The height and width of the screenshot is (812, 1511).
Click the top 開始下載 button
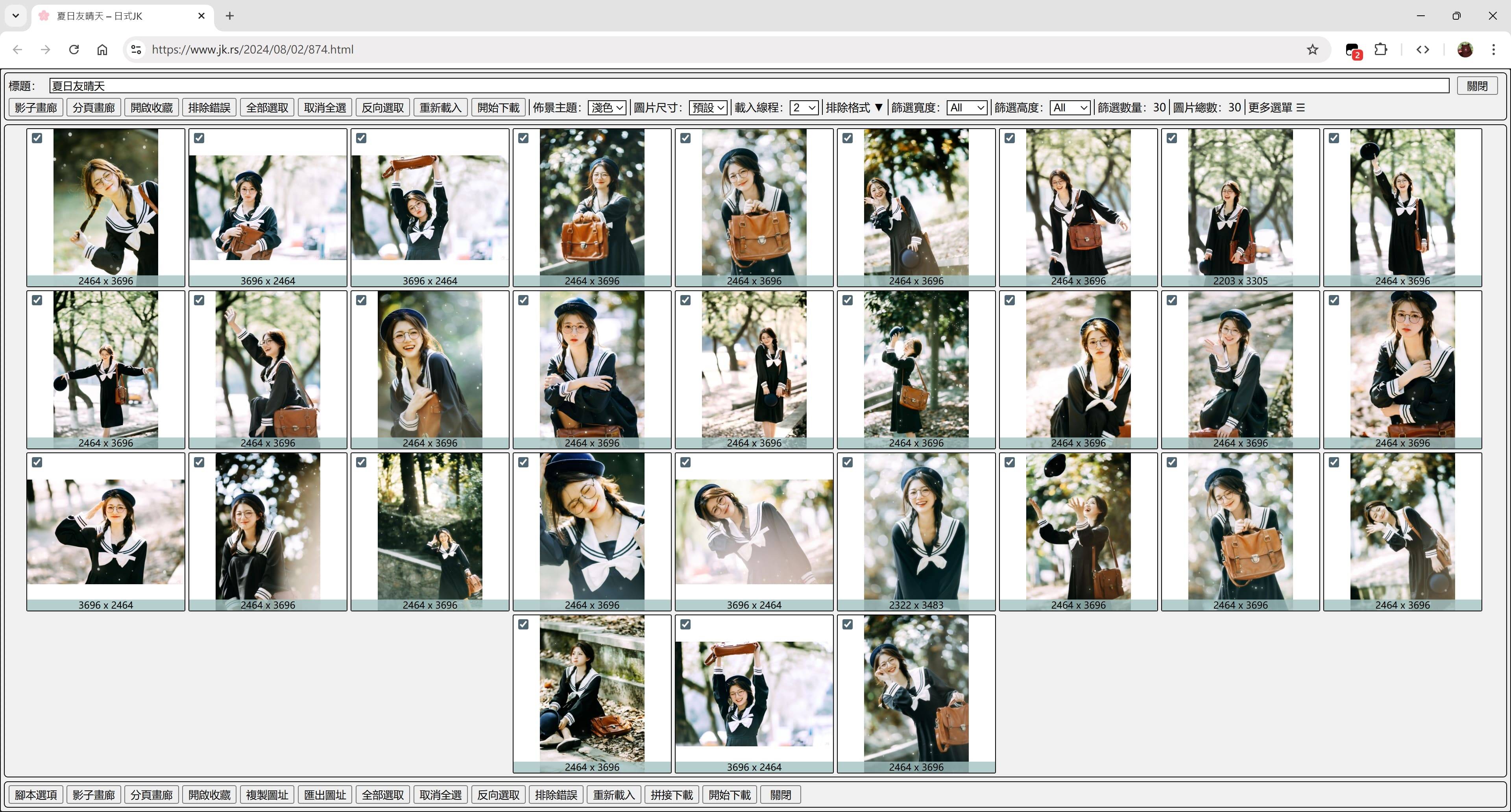pos(498,107)
